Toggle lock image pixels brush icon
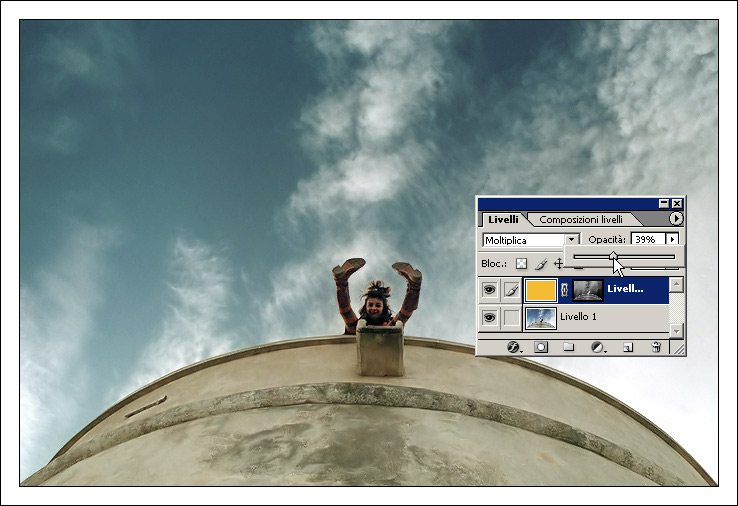 (x=541, y=264)
